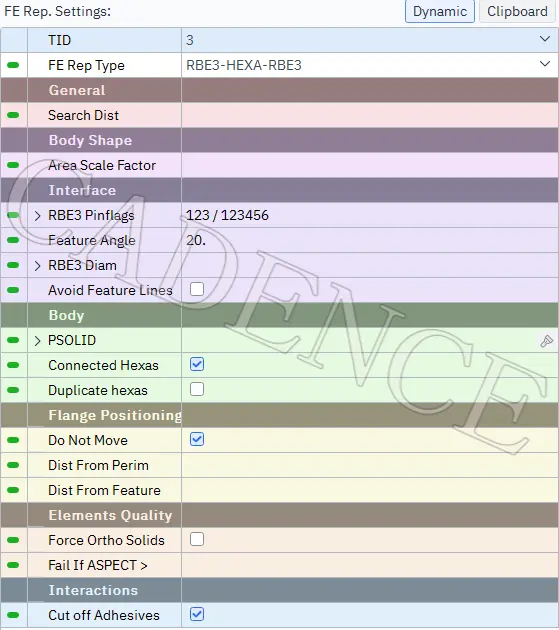Open the TID dropdown arrow

click(545, 39)
